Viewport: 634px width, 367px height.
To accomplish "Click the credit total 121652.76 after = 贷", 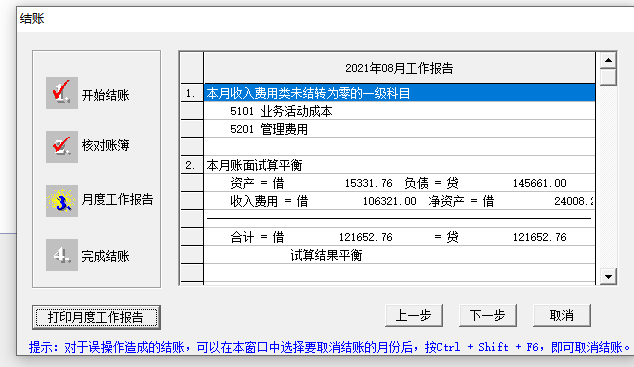I will 539,237.
